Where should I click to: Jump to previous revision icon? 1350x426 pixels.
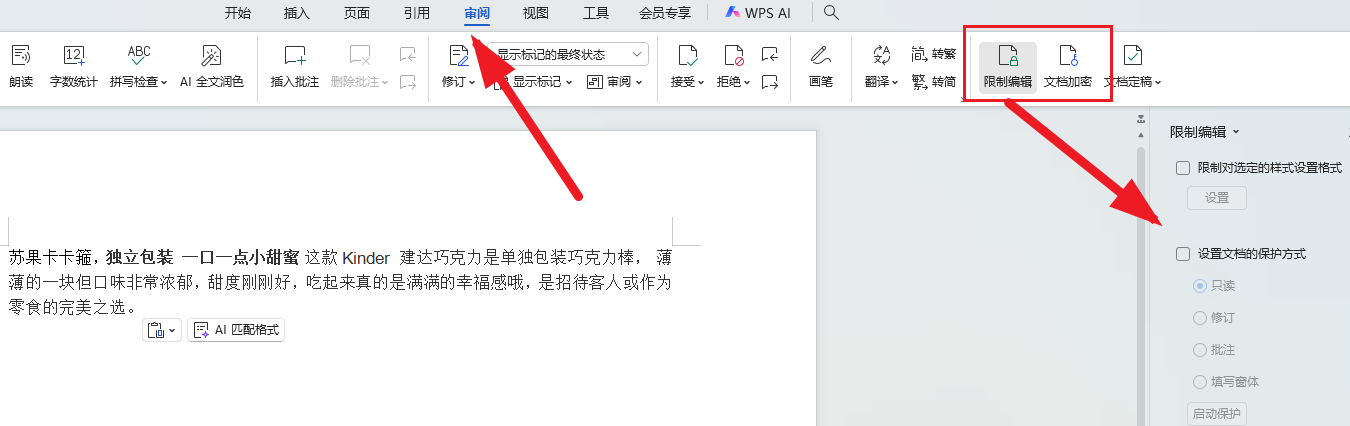pyautogui.click(x=769, y=54)
